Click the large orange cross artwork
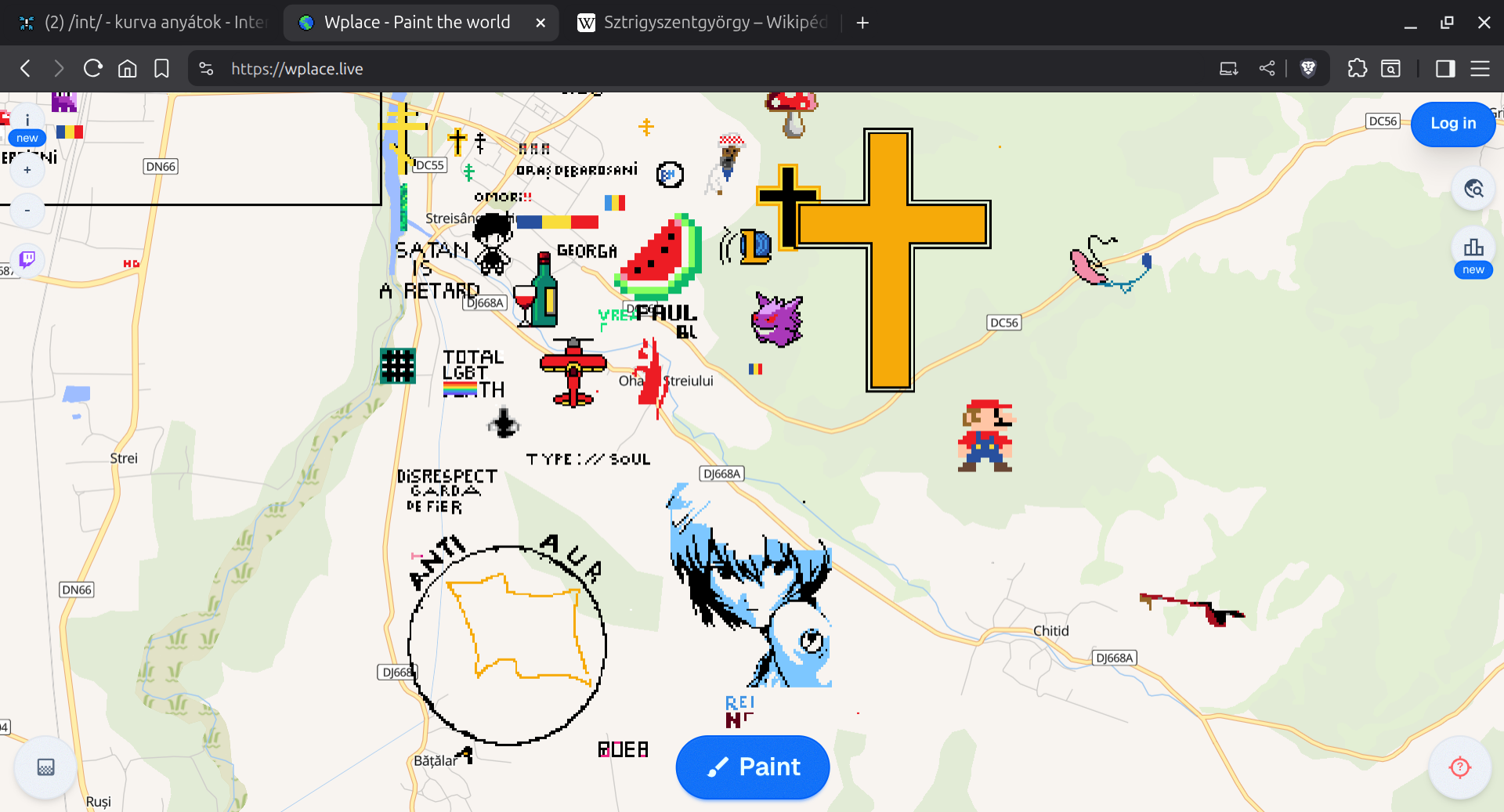This screenshot has height=812, width=1504. click(x=890, y=258)
